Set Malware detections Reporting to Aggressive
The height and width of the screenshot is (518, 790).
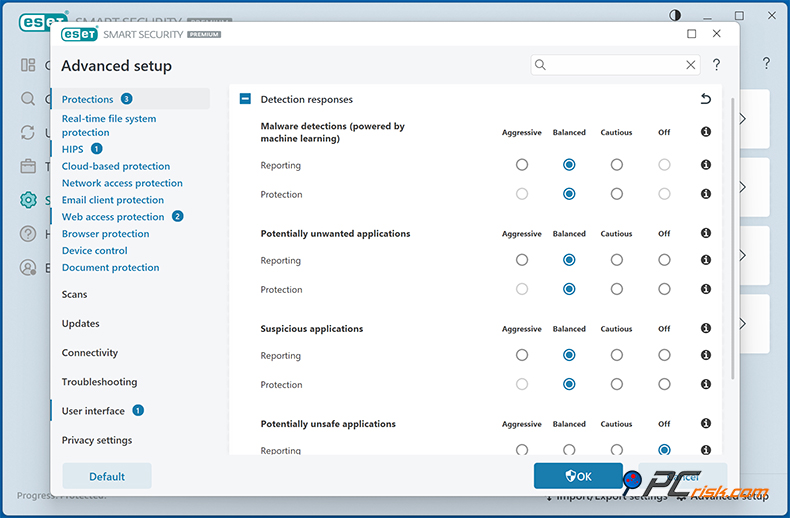click(x=522, y=165)
